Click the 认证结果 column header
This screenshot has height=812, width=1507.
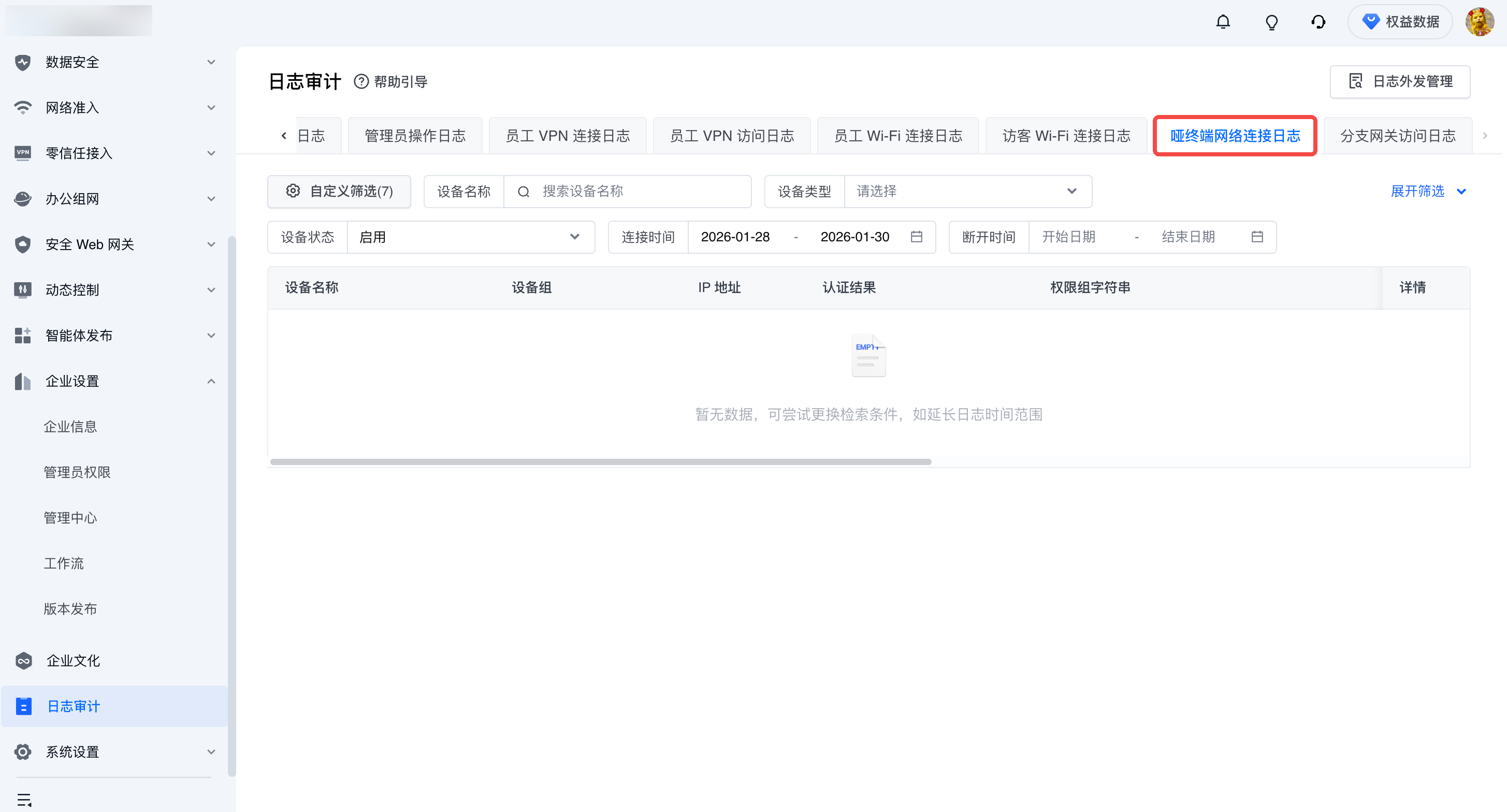(x=849, y=287)
